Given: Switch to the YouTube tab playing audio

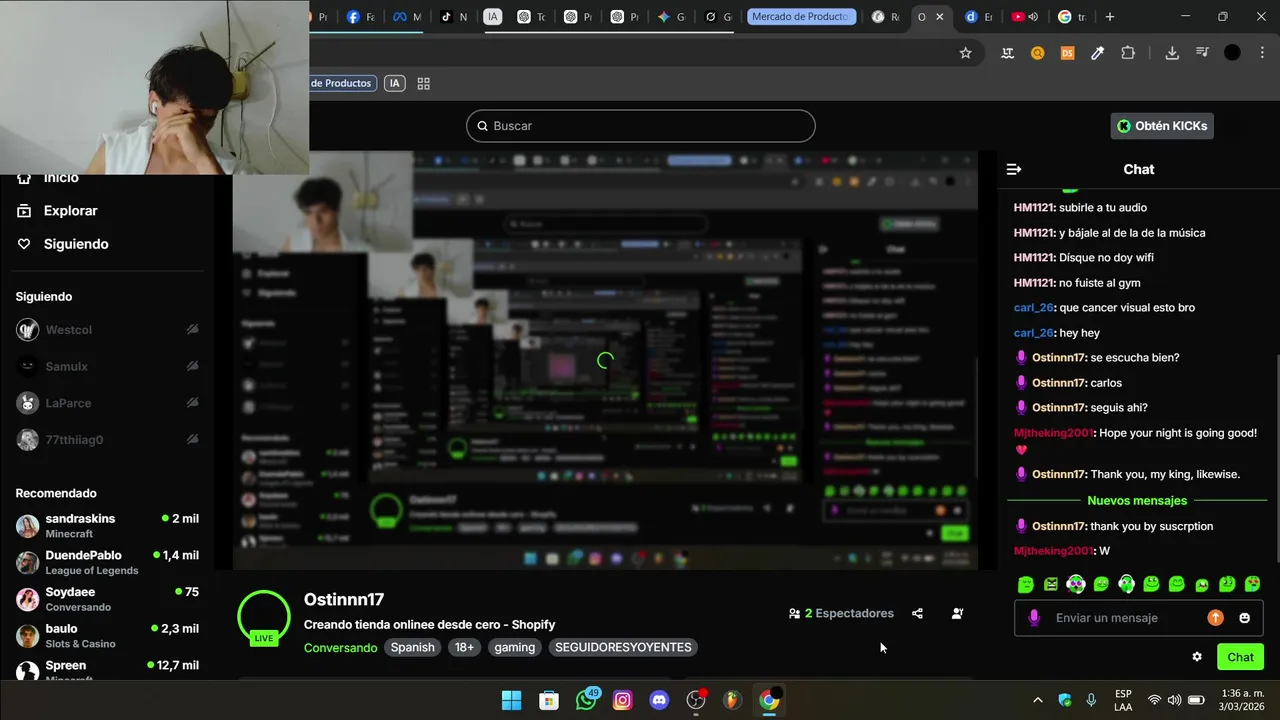Looking at the screenshot, I should pyautogui.click(x=1024, y=17).
